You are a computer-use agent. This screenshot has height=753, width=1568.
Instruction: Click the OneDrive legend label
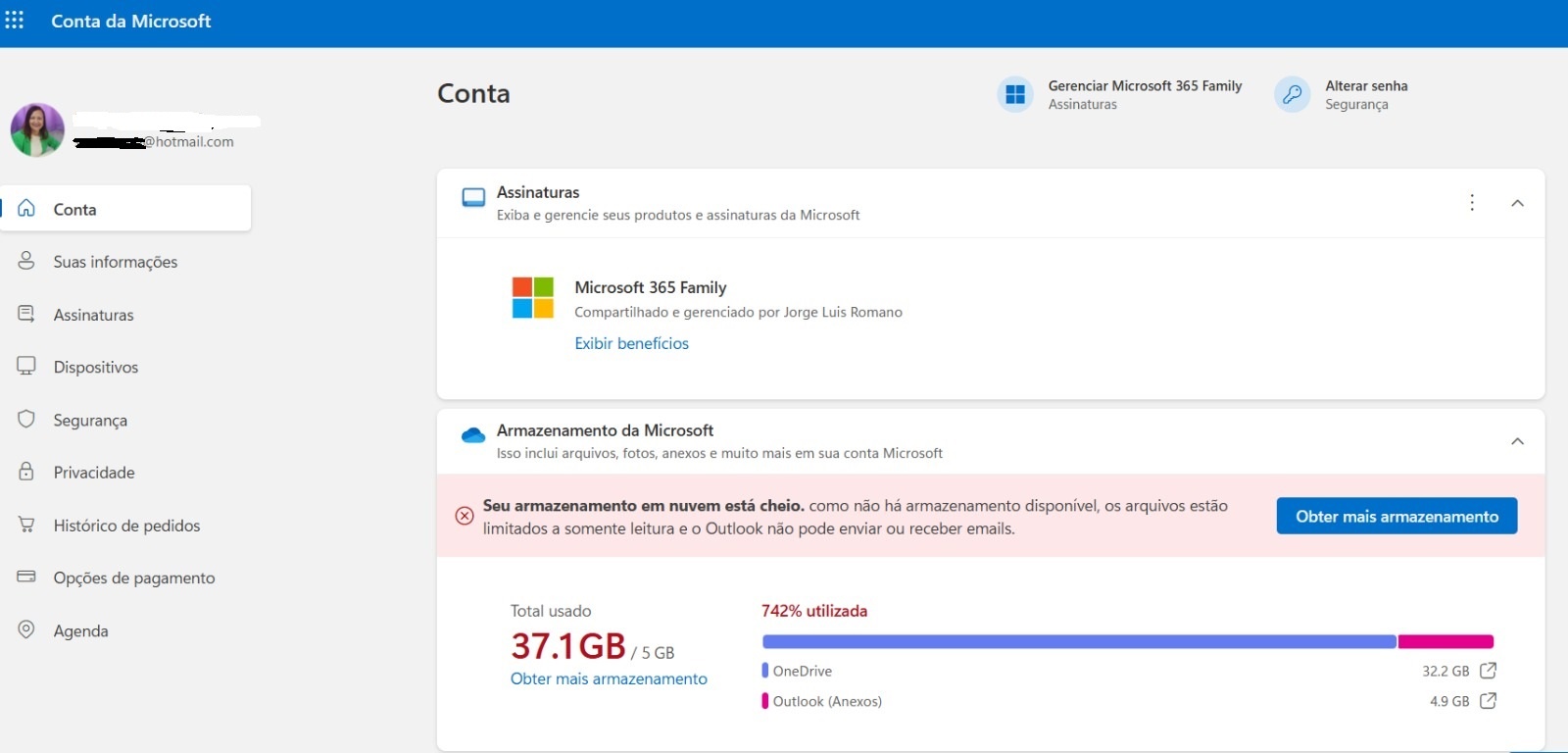point(803,671)
